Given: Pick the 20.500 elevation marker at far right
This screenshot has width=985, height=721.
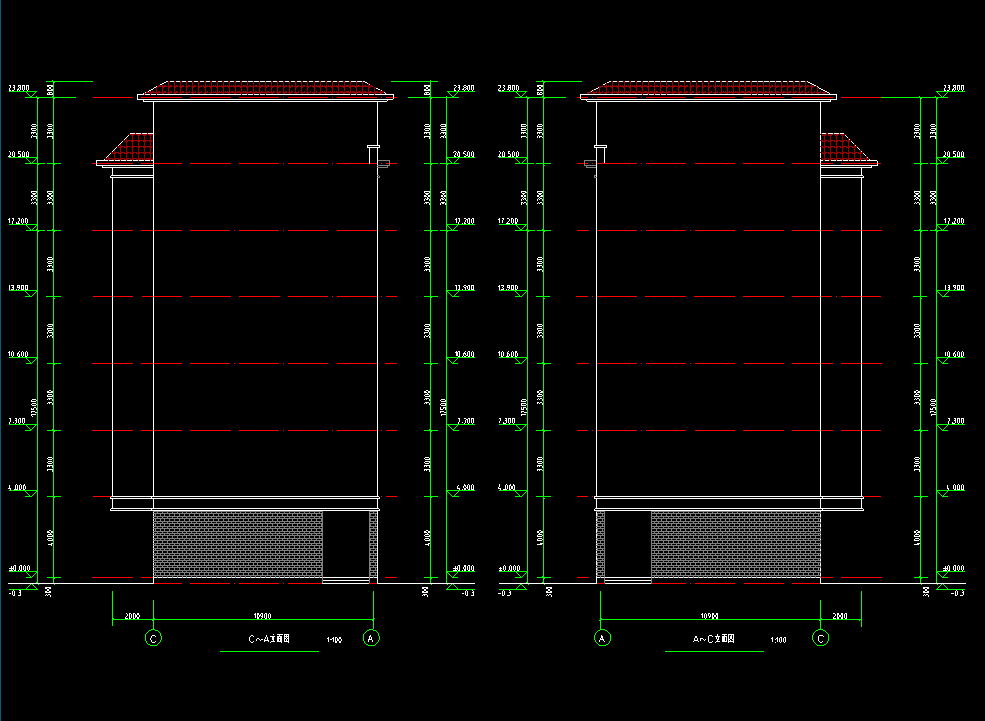Looking at the screenshot, I should coord(953,155).
